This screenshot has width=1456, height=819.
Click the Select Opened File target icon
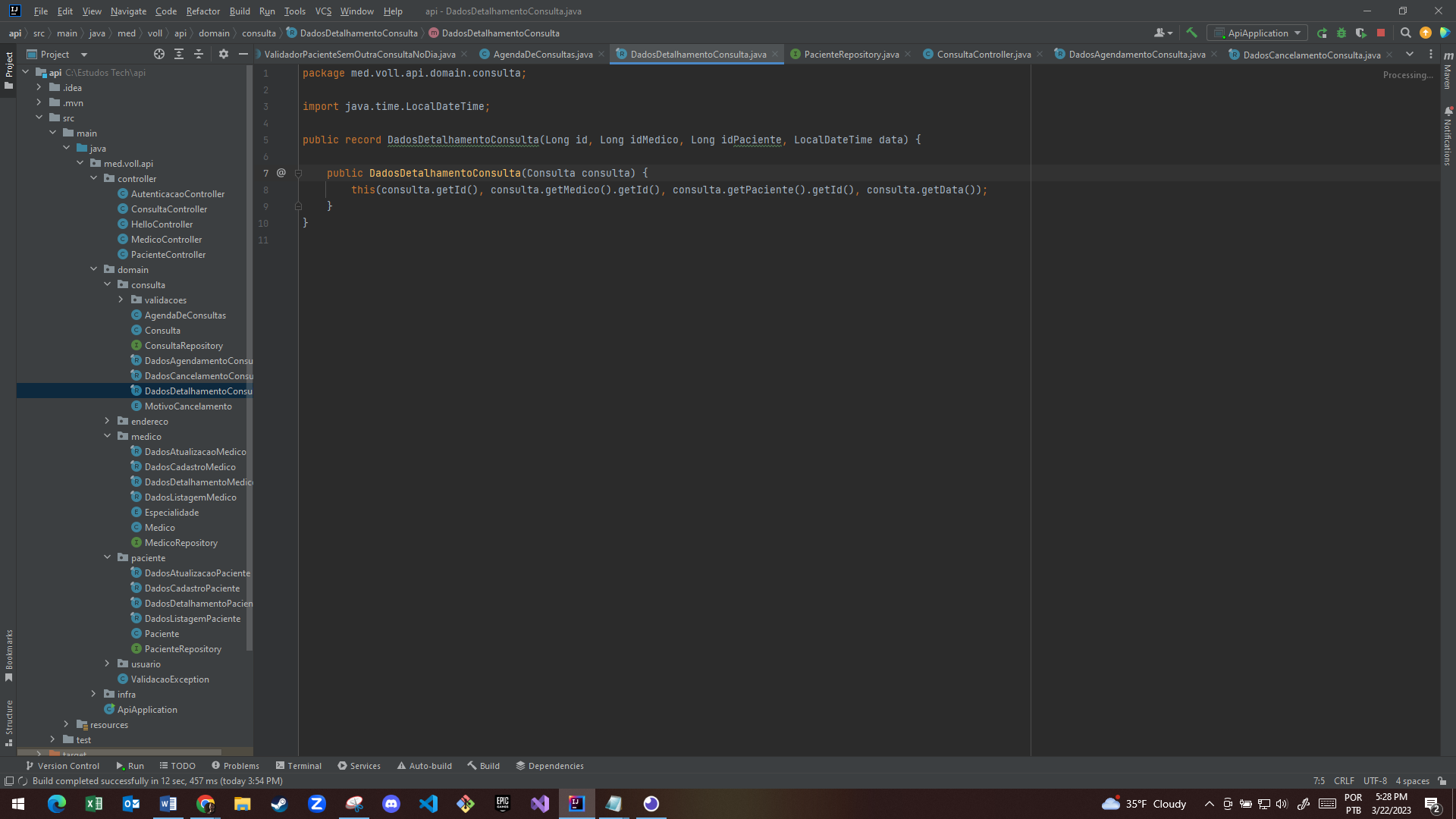pos(159,54)
